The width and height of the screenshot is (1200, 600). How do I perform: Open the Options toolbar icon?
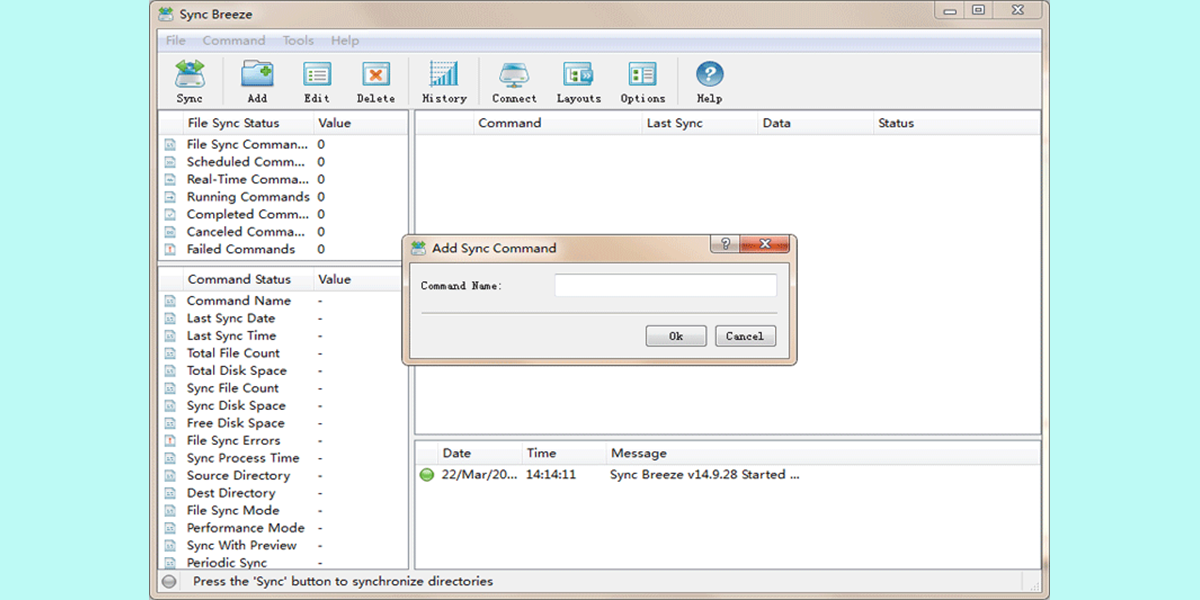[x=642, y=75]
